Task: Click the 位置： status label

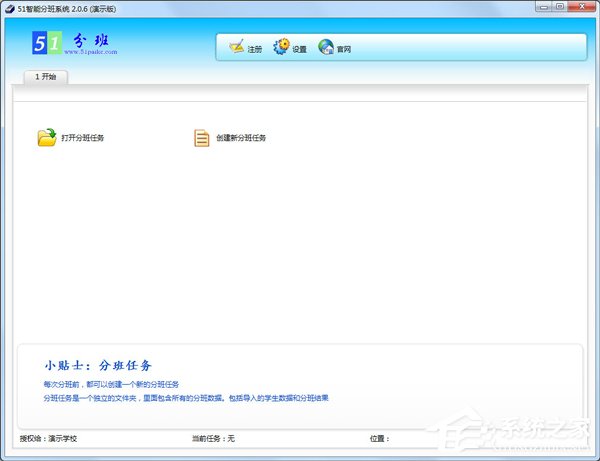Action: (x=379, y=438)
